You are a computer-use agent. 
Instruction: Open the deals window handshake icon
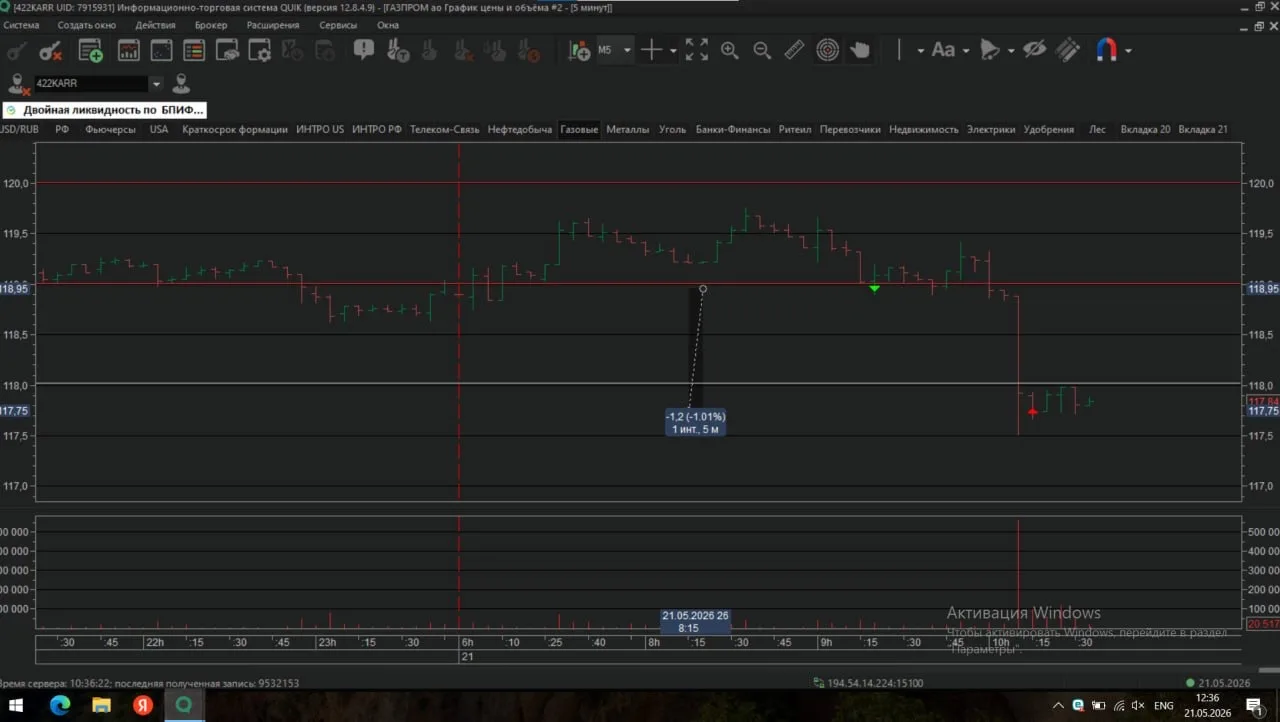point(227,50)
